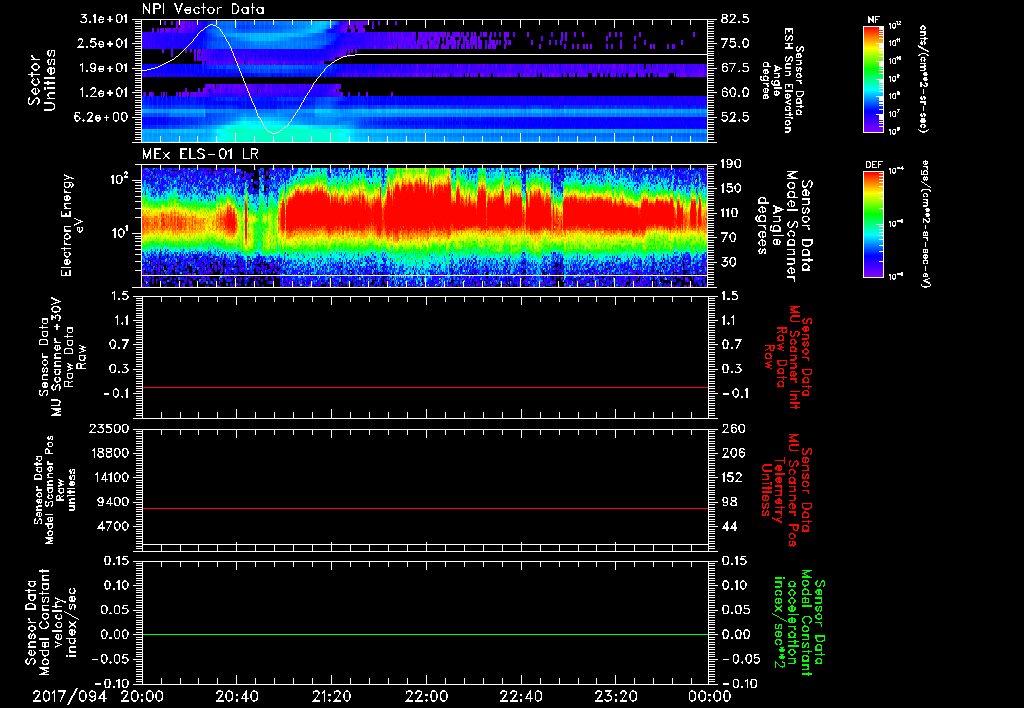Click the '152' telemetry tick label
The height and width of the screenshot is (708, 1024).
pyautogui.click(x=731, y=477)
